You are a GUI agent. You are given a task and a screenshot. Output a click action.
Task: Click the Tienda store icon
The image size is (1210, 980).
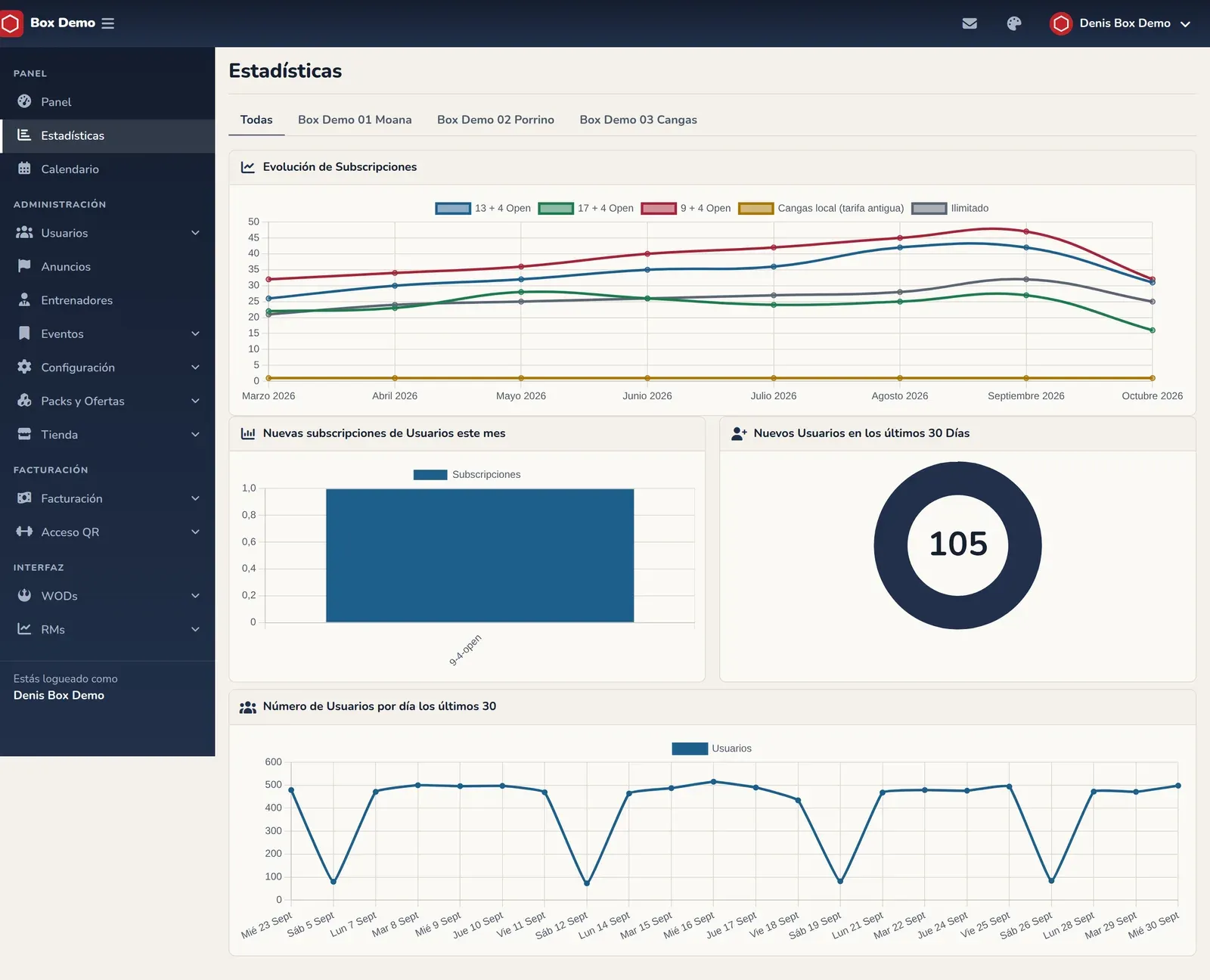(x=24, y=434)
